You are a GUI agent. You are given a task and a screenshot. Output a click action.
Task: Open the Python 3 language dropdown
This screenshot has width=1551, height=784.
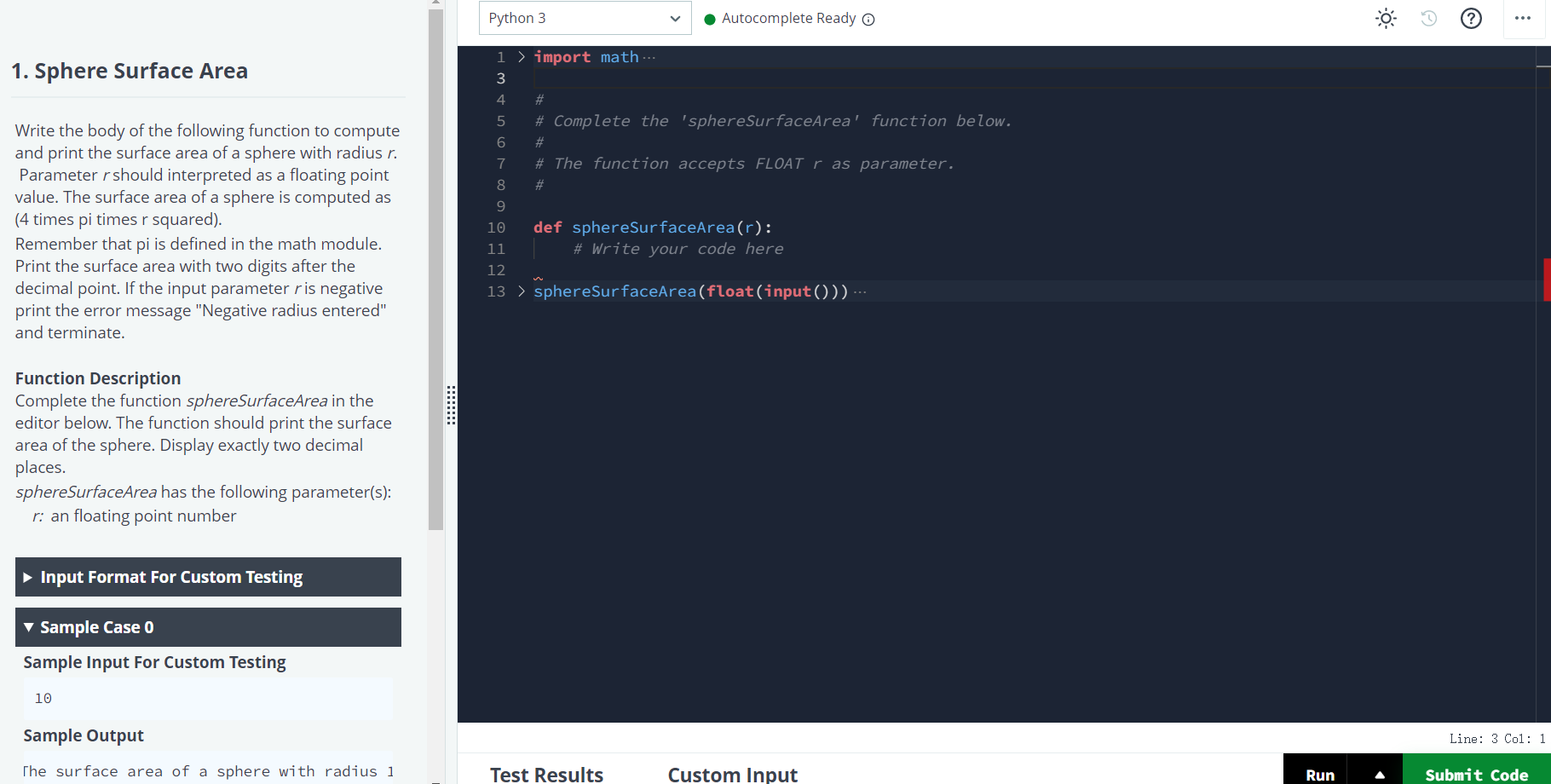(585, 18)
